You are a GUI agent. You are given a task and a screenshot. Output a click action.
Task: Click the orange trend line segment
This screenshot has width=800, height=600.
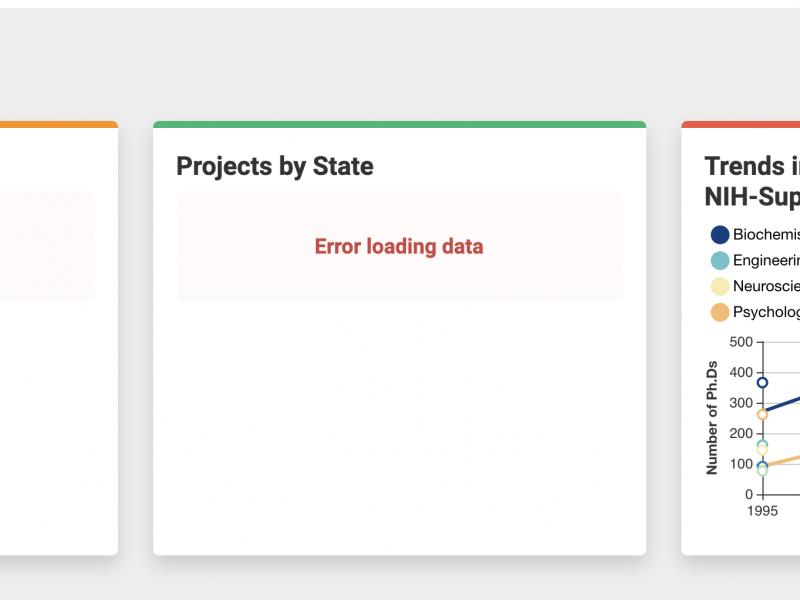pos(783,459)
